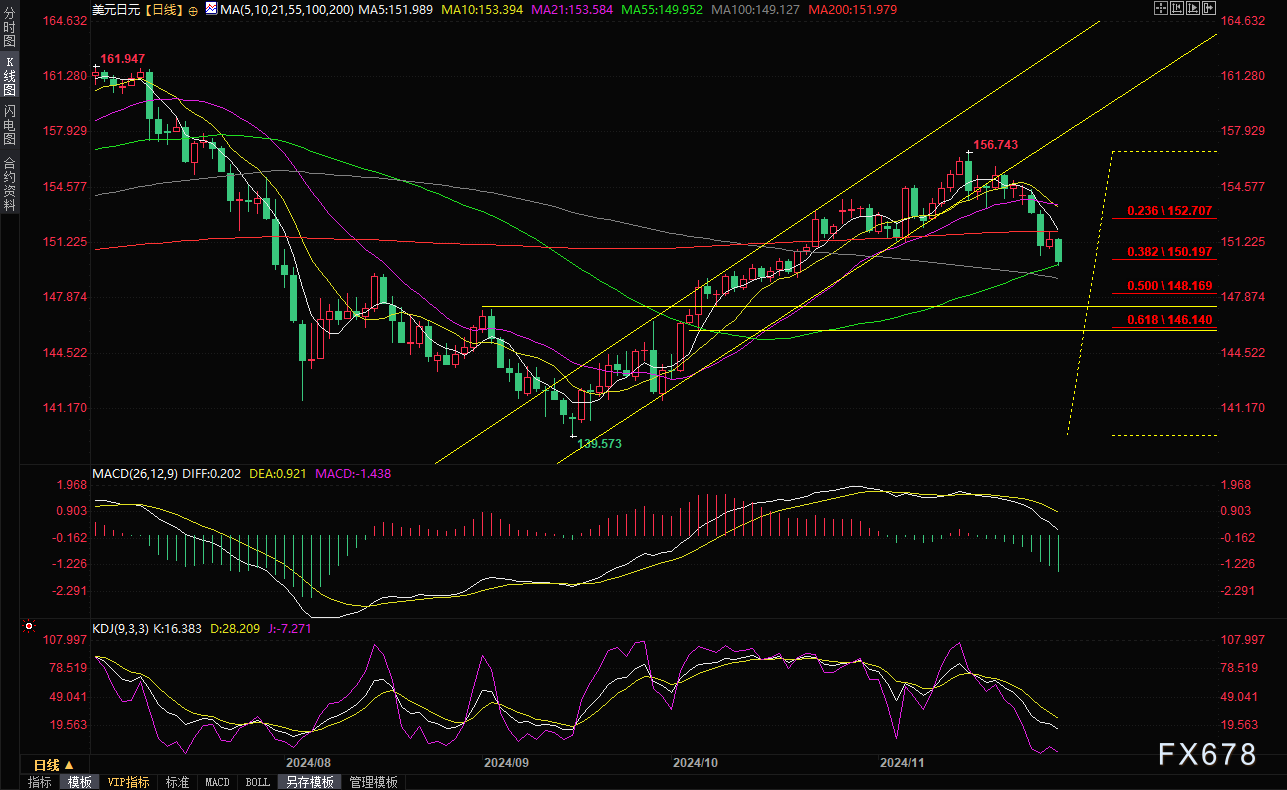Image resolution: width=1287 pixels, height=790 pixels.
Task: Click the circled plus icon beside 日线 title
Action: [x=193, y=9]
